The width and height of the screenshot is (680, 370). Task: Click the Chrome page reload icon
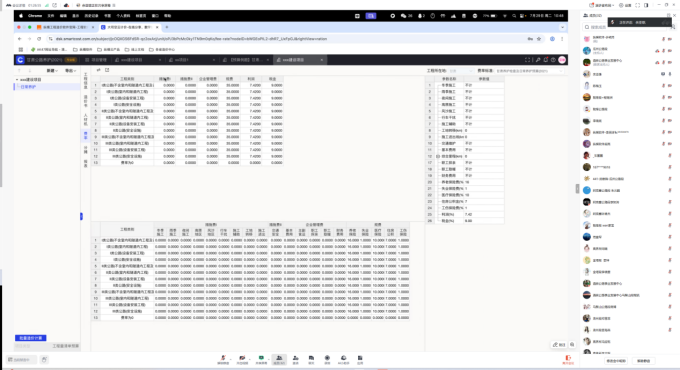39,39
